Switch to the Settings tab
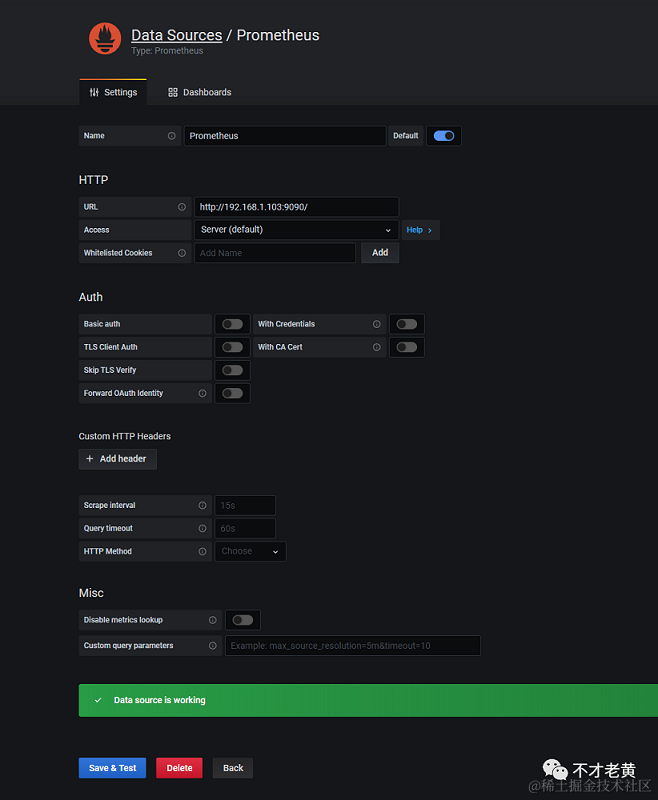The width and height of the screenshot is (658, 800). (x=113, y=92)
